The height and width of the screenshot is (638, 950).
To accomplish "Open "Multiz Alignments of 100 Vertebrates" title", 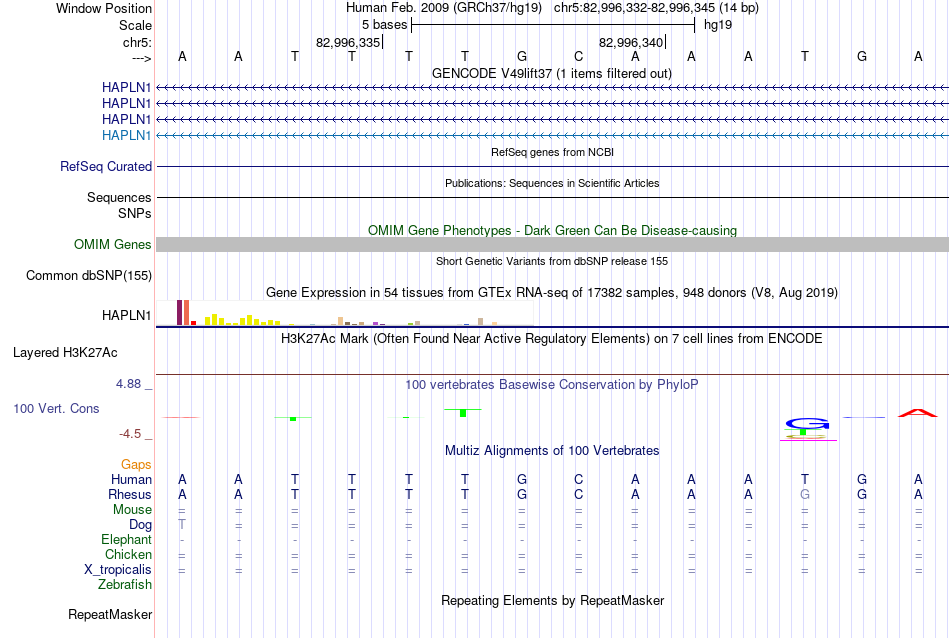I will [x=552, y=451].
